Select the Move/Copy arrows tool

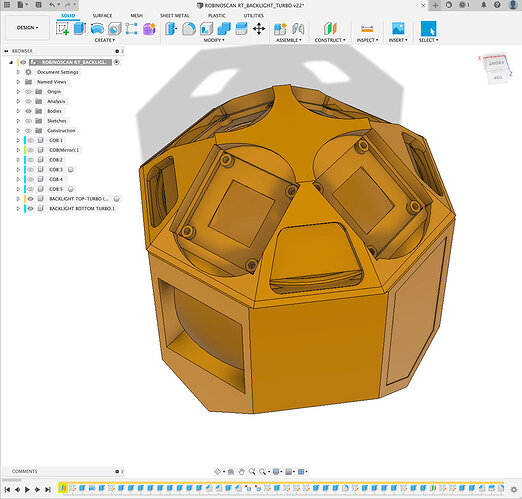click(x=259, y=29)
